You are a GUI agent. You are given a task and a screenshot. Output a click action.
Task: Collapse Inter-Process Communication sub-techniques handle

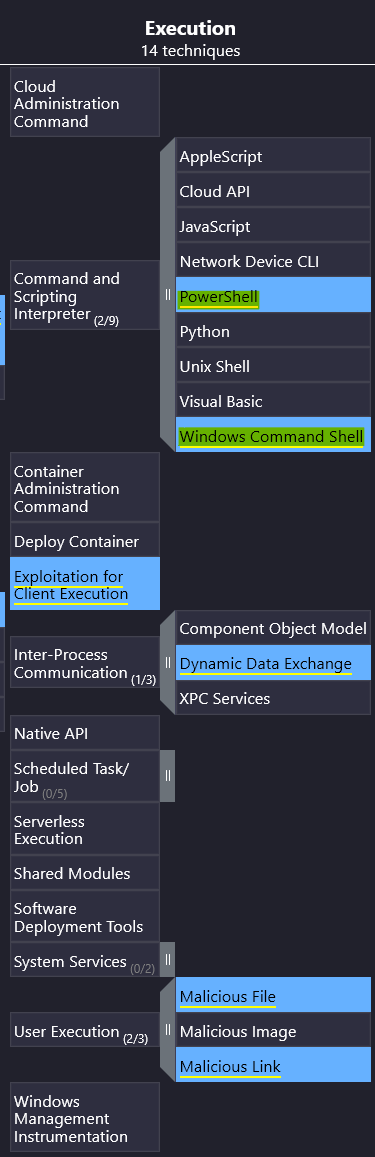coord(168,662)
